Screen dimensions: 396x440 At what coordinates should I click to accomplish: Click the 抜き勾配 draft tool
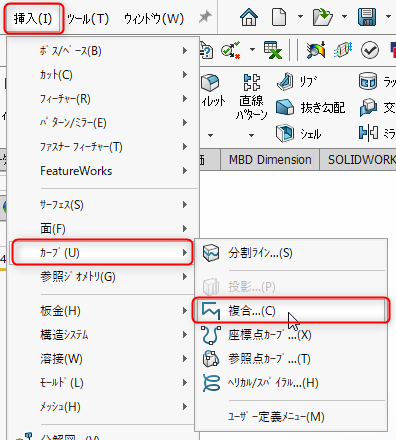(310, 108)
